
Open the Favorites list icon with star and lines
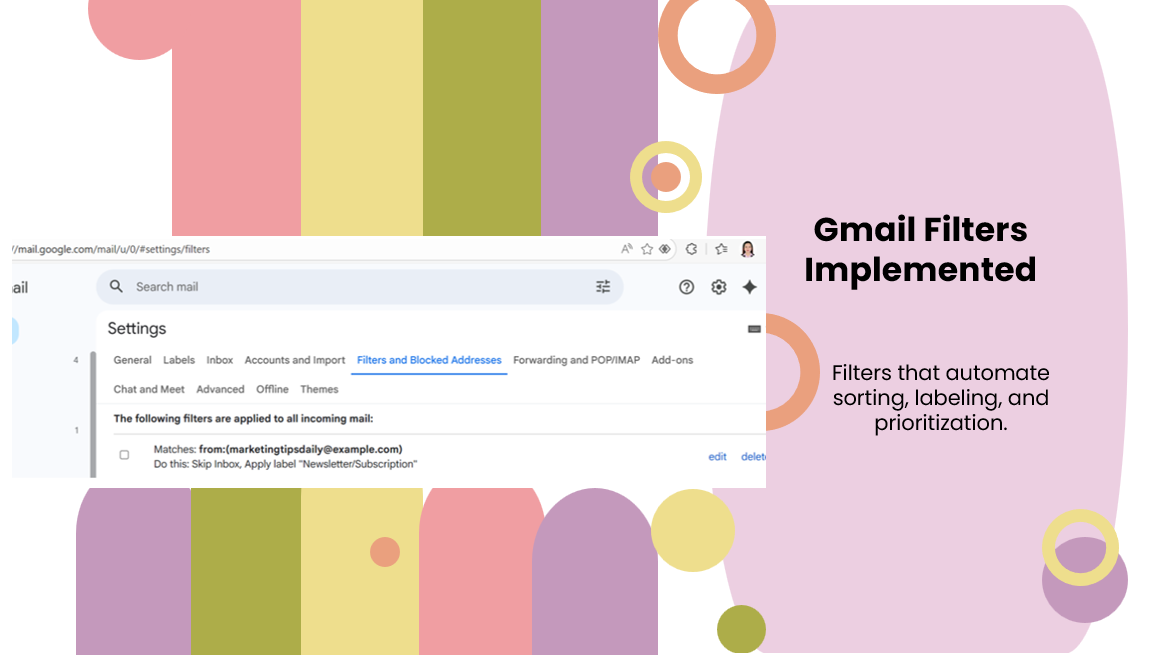tap(721, 249)
